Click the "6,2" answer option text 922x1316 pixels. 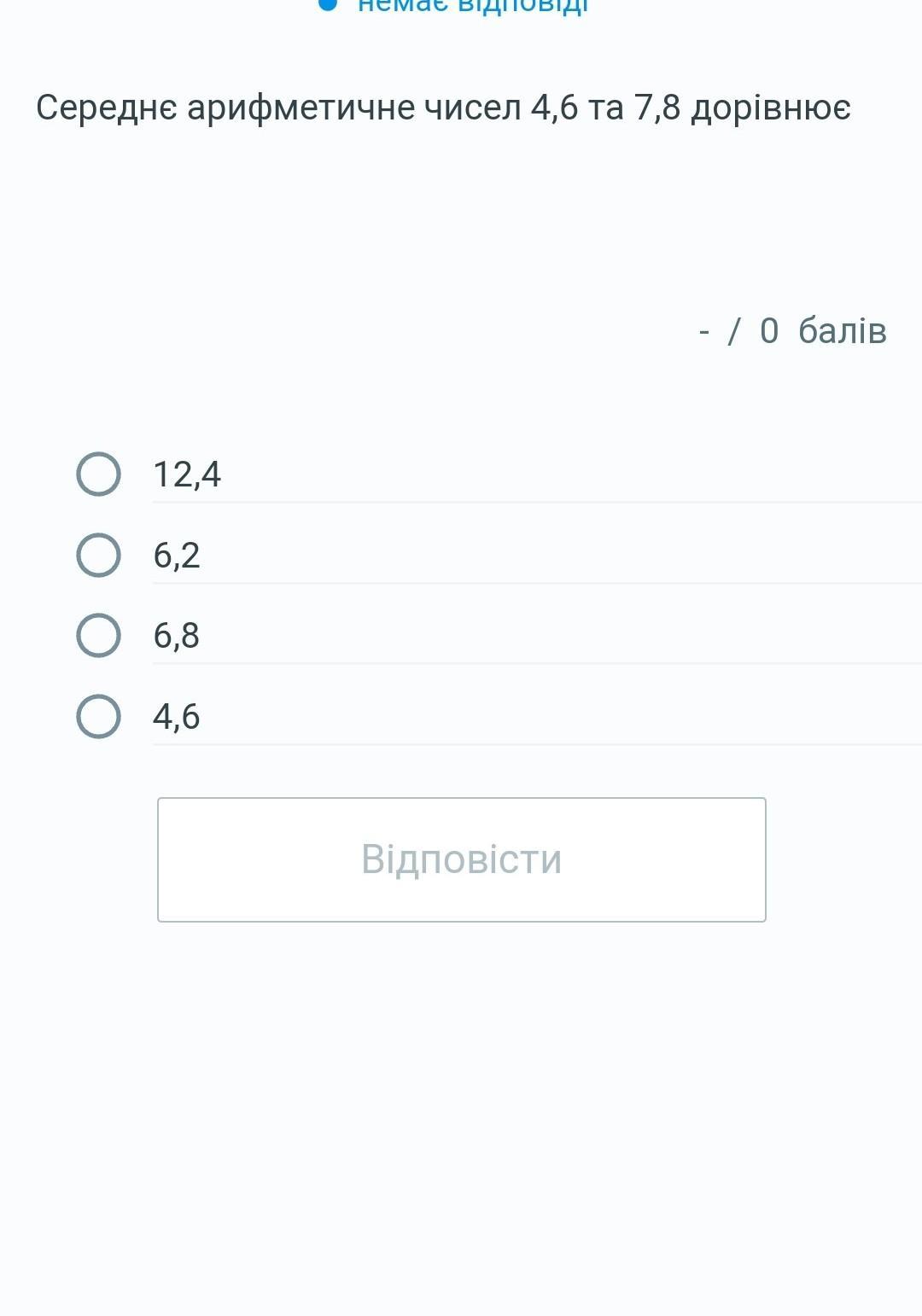177,556
